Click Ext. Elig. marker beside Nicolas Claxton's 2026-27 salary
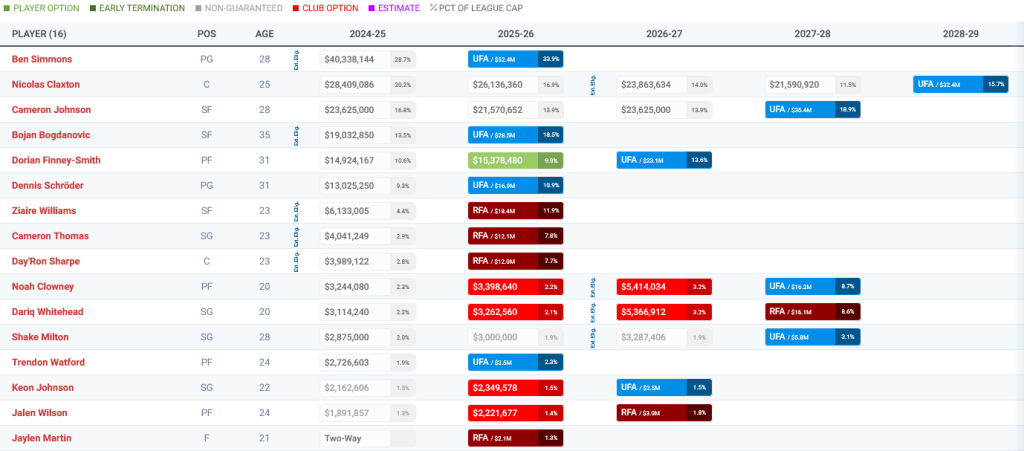 595,85
